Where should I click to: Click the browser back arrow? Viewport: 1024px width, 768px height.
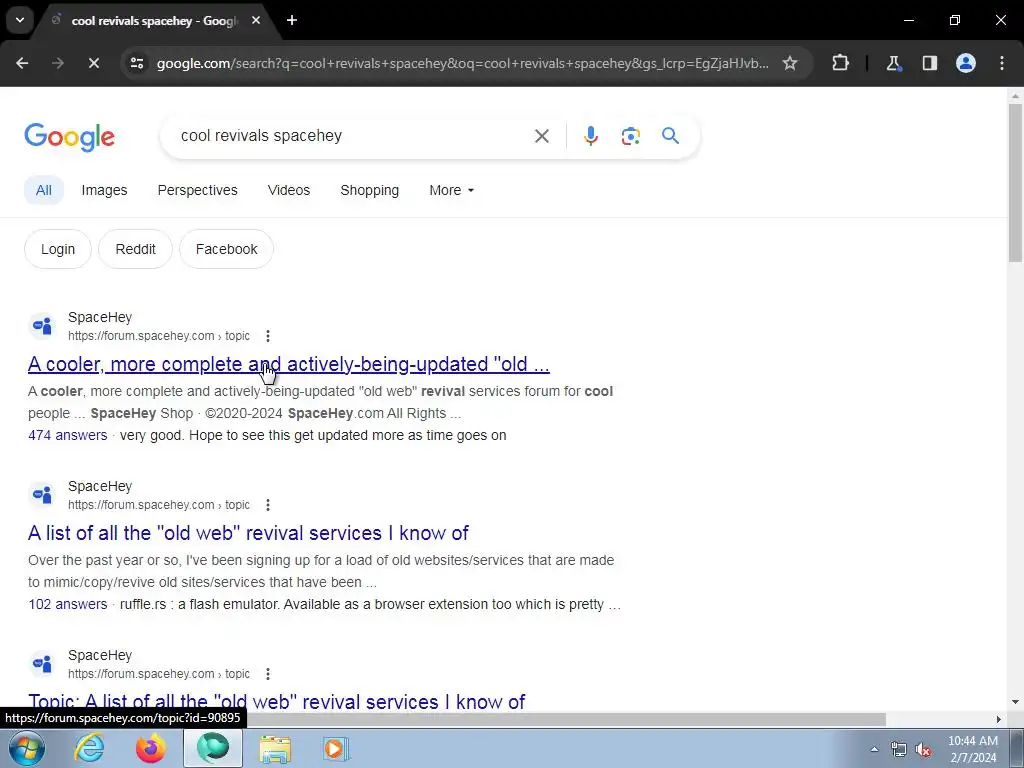22,63
